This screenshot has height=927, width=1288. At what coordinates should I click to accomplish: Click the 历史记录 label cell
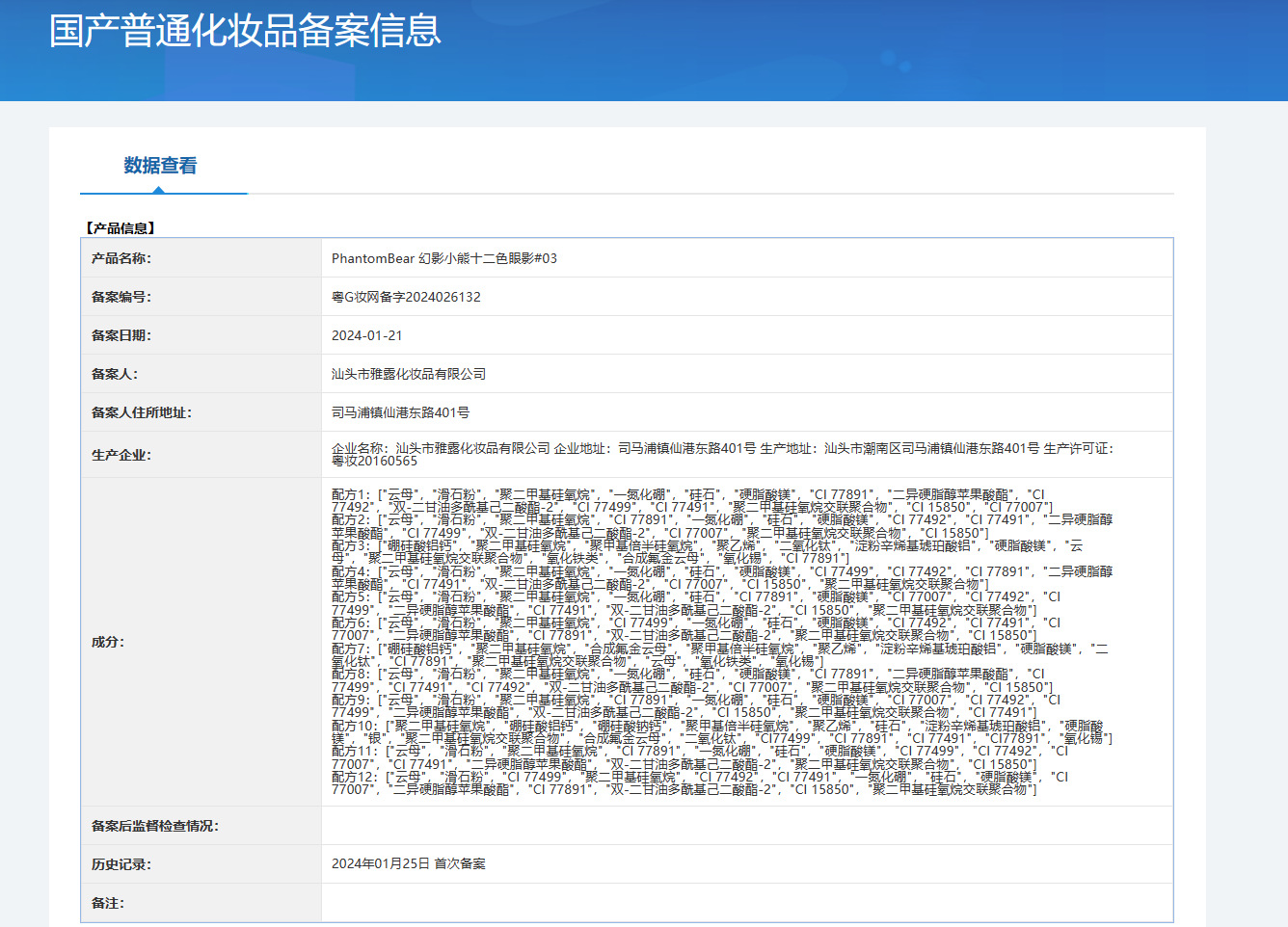coord(201,864)
